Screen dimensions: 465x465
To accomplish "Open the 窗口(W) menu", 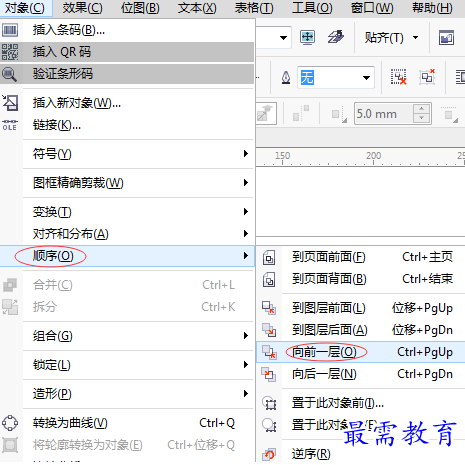I will [x=372, y=8].
